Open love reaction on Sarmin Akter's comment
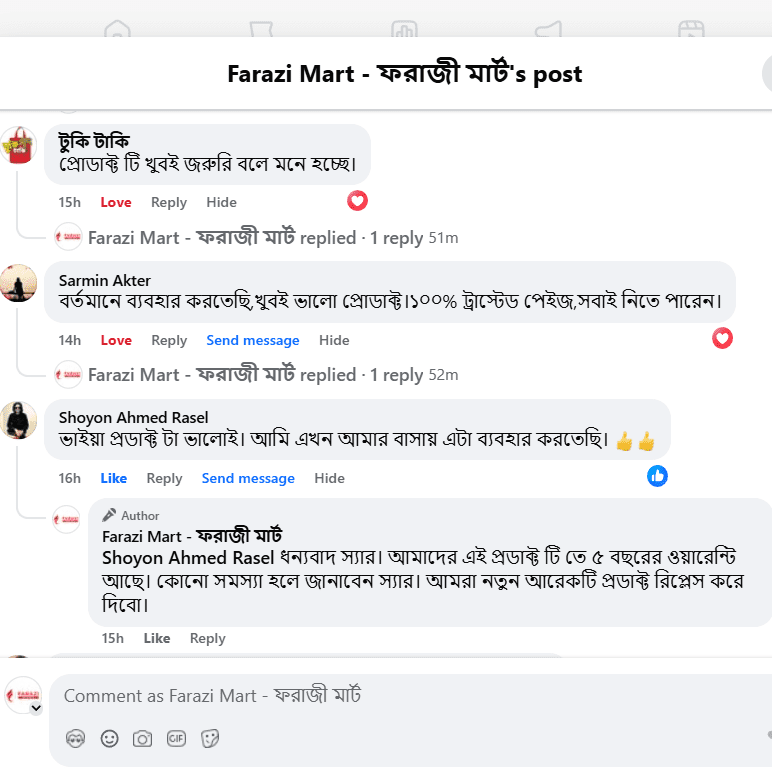Screen dimensions: 772x778 click(x=722, y=338)
